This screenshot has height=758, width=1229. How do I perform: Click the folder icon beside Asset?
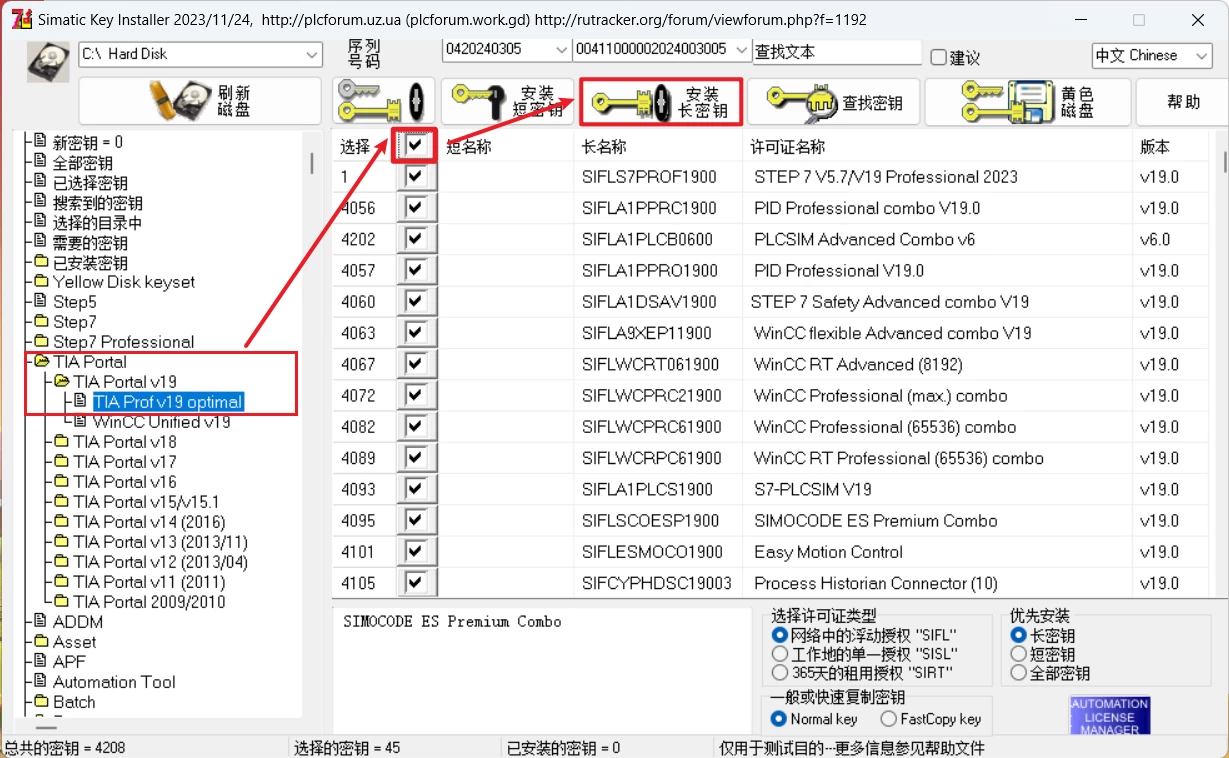40,642
